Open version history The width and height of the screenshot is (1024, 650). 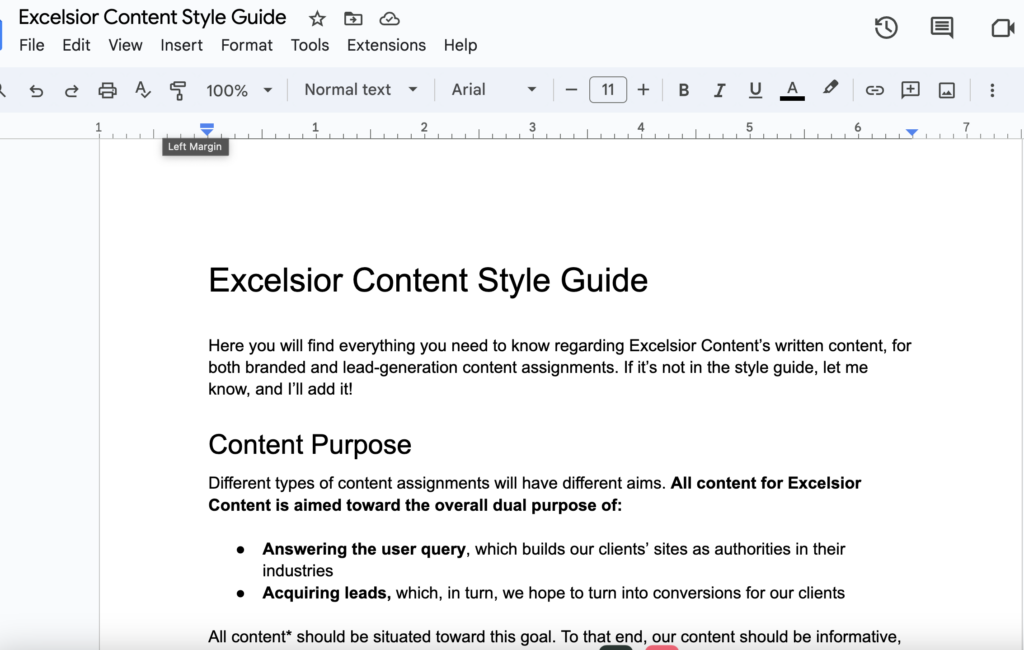click(x=885, y=27)
